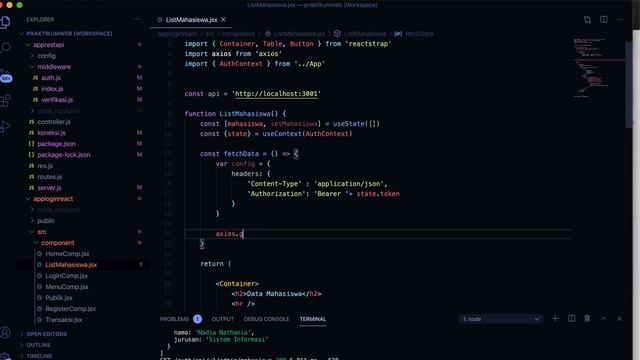This screenshot has width=640, height=360.
Task: Expand the Open Editors section
Action: click(x=47, y=334)
